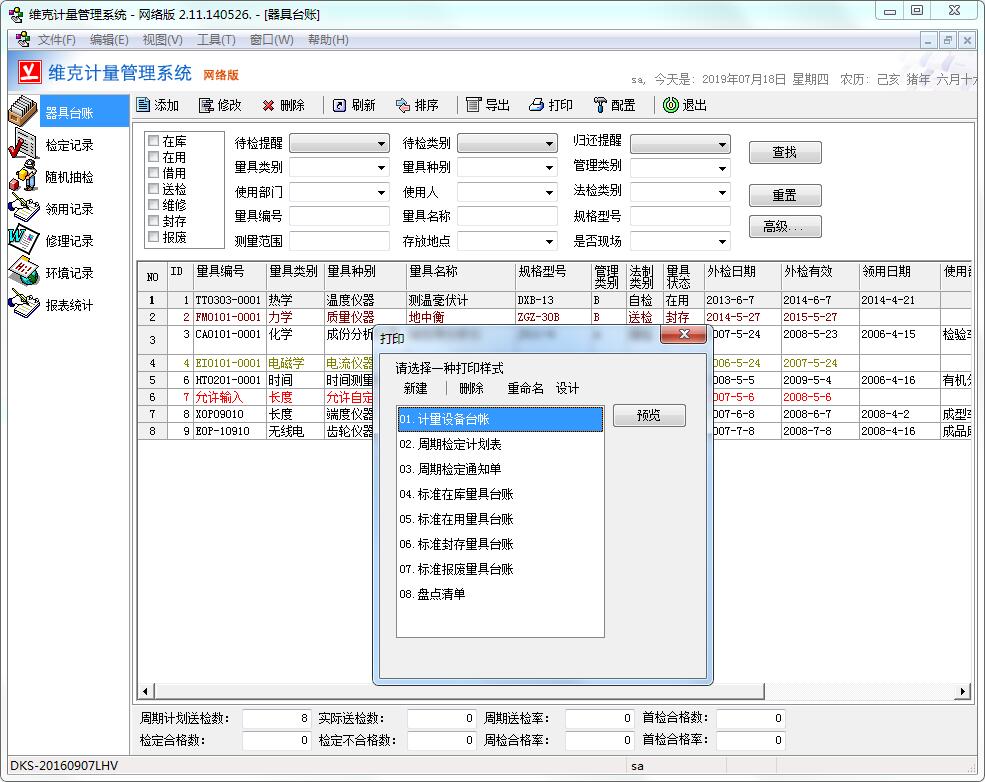This screenshot has height=782, width=985.
Task: Click the 查找 button
Action: [785, 152]
